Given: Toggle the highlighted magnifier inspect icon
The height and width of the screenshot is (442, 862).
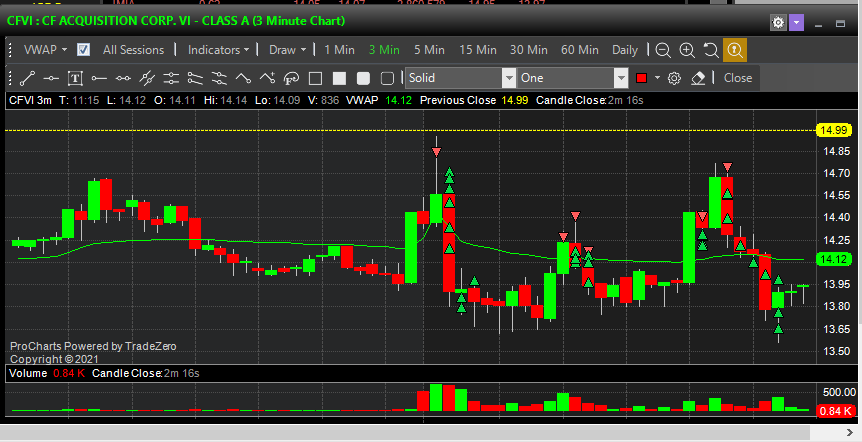Looking at the screenshot, I should (735, 50).
